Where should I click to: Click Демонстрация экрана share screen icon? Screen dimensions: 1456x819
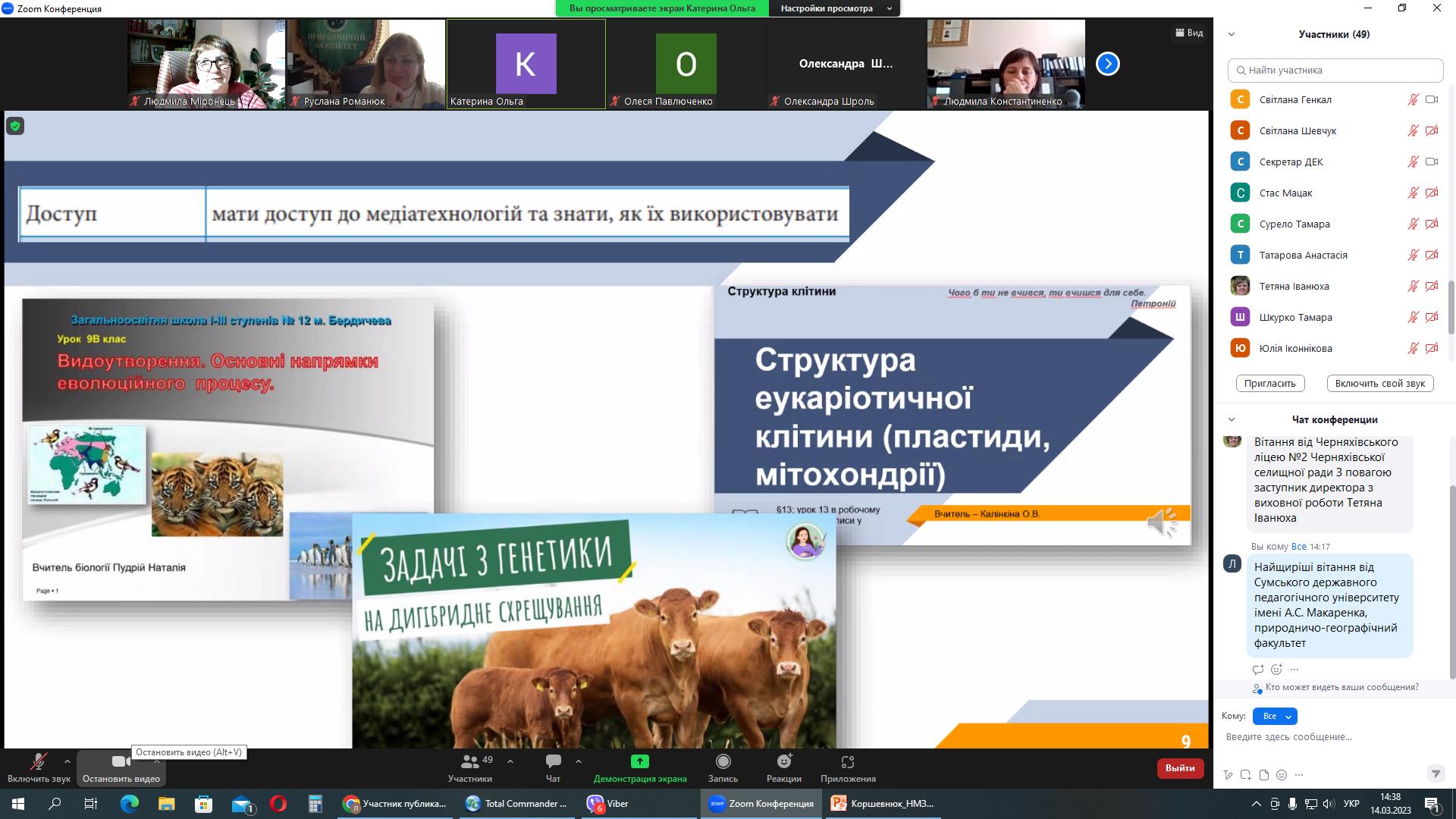639,762
